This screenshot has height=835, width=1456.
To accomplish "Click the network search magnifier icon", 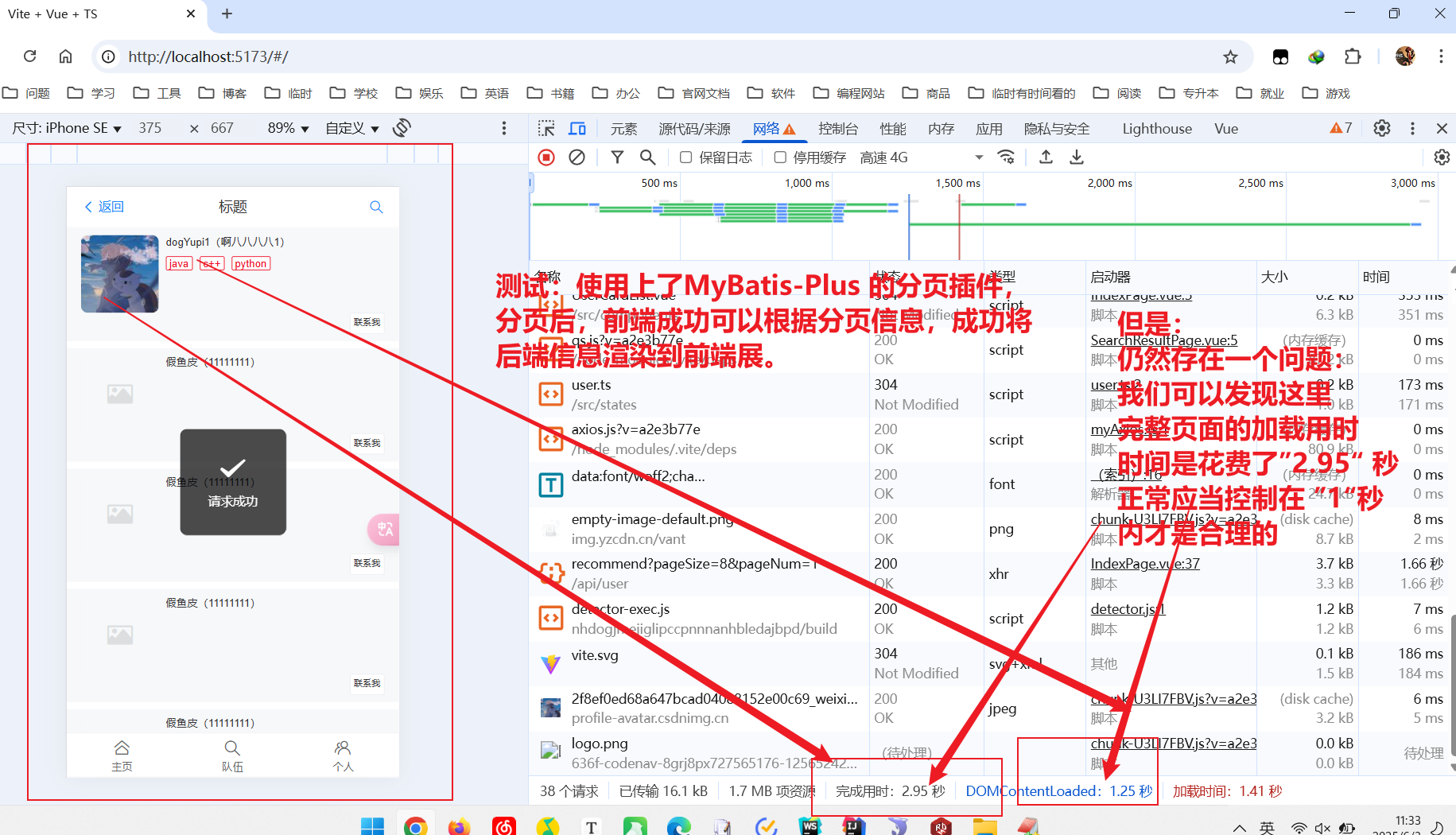I will [x=648, y=157].
